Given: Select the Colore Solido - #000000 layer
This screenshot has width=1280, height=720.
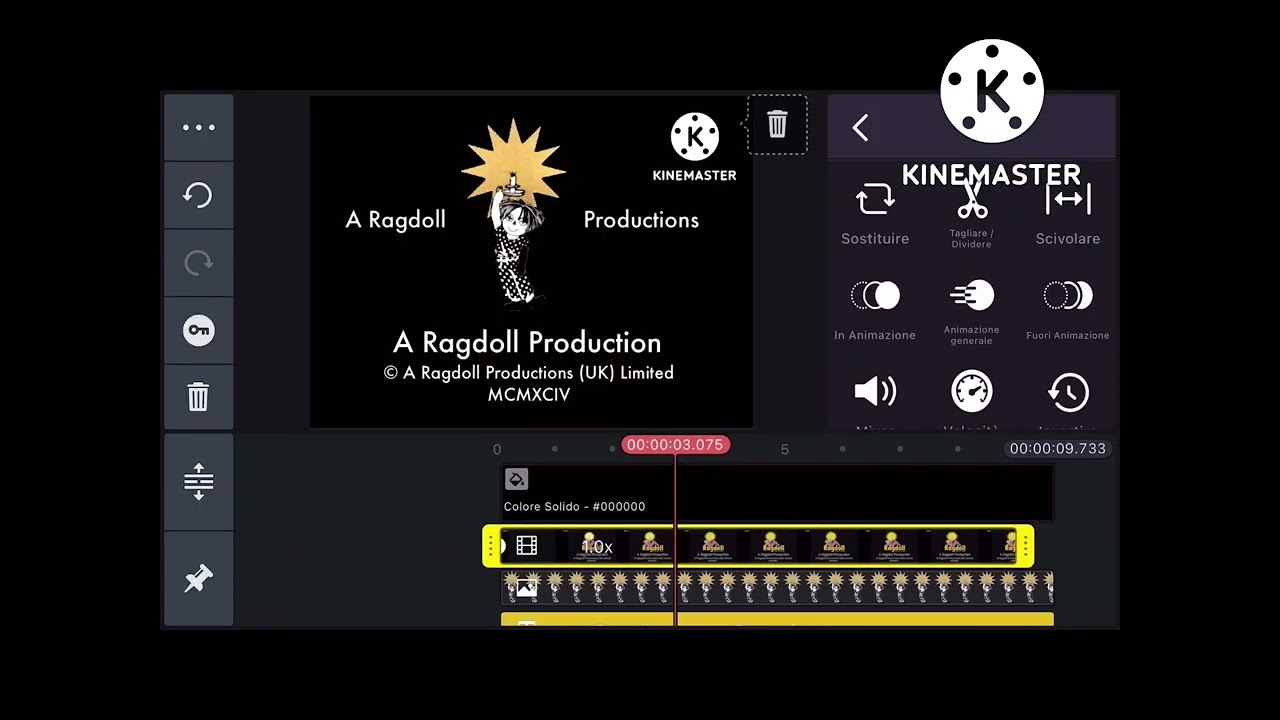Looking at the screenshot, I should 777,492.
